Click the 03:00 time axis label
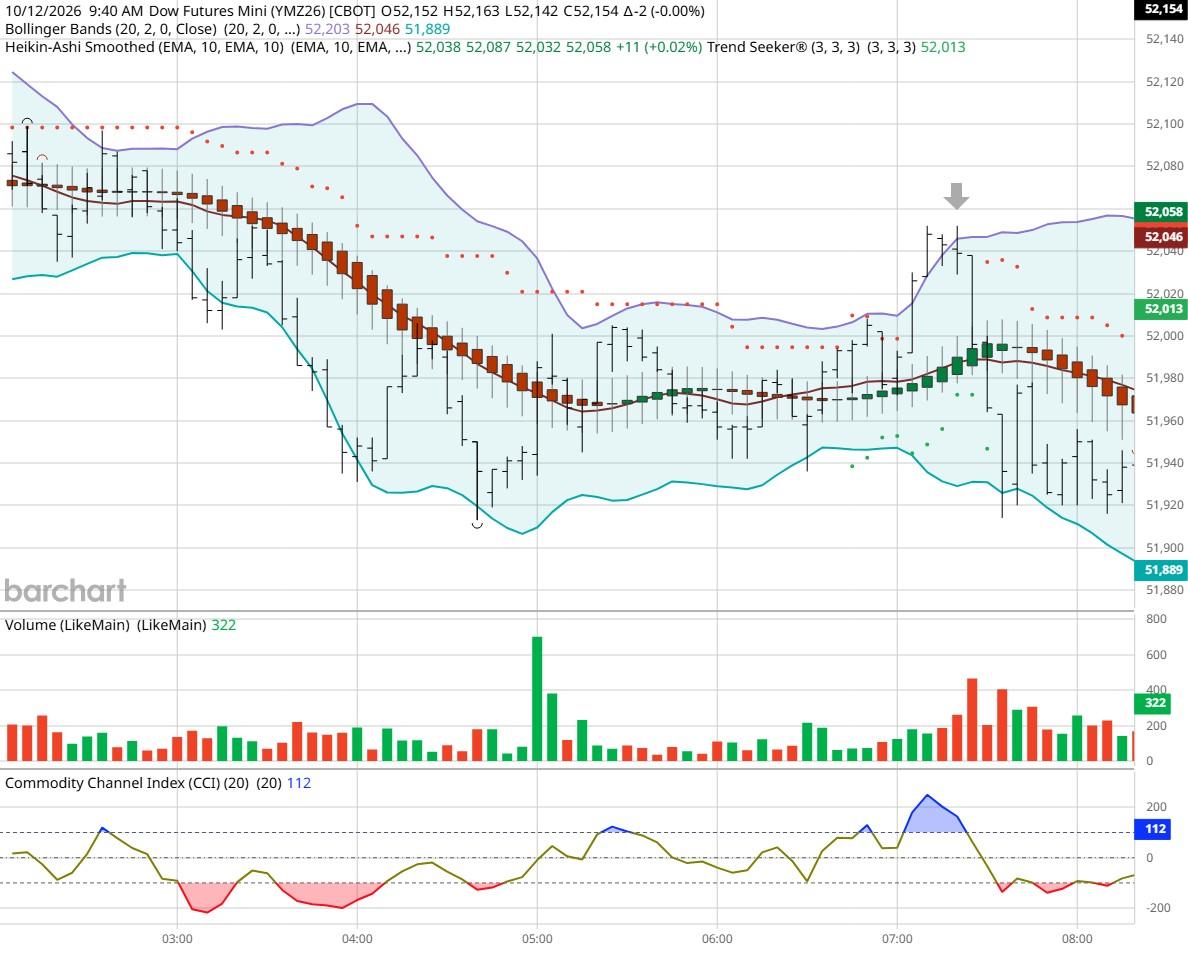Viewport: 1188px width, 953px height. (x=177, y=939)
